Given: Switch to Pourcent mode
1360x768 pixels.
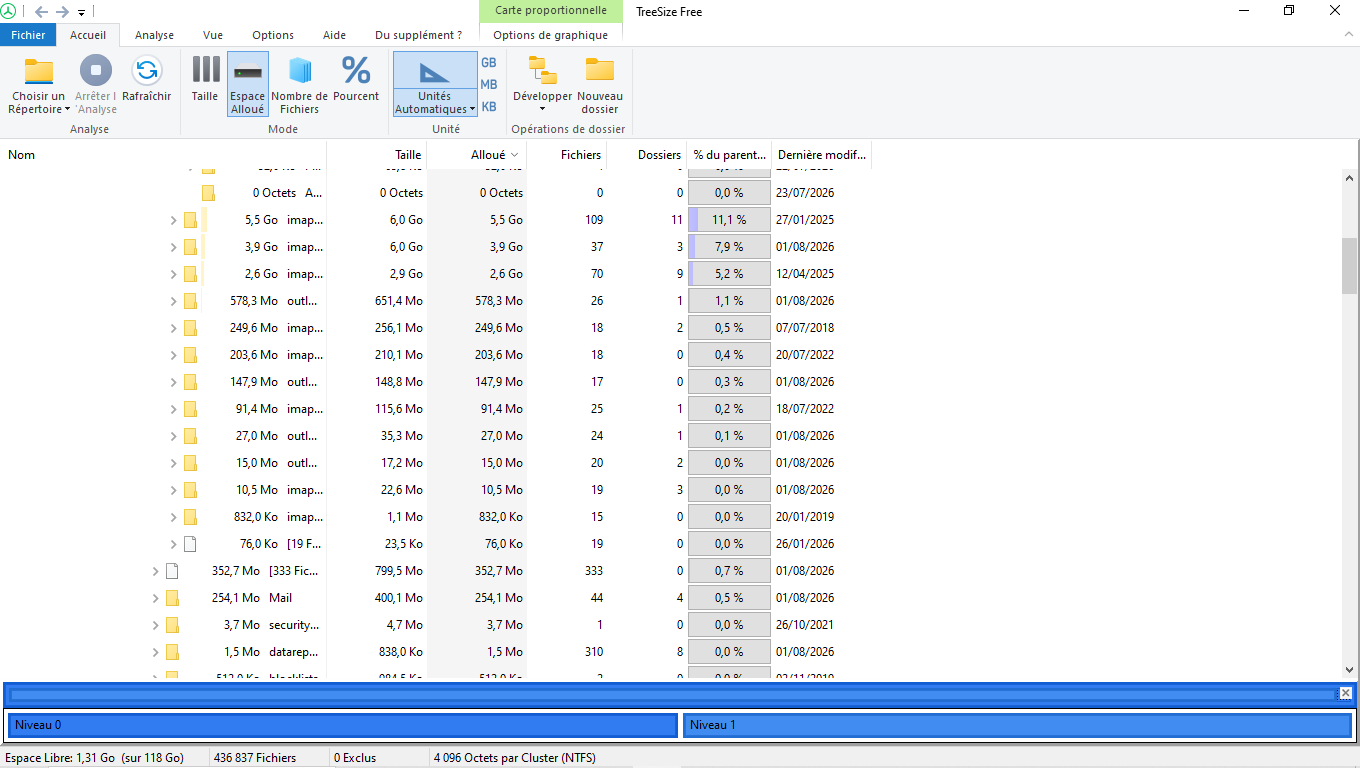Looking at the screenshot, I should tap(356, 79).
